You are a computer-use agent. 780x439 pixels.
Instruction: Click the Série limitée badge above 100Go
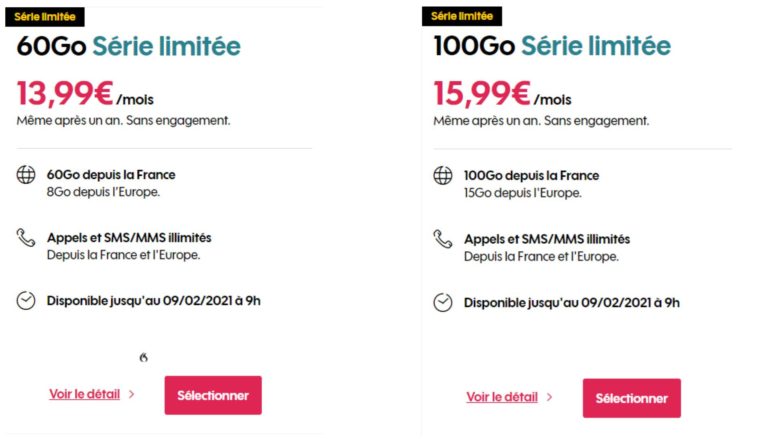pos(461,16)
